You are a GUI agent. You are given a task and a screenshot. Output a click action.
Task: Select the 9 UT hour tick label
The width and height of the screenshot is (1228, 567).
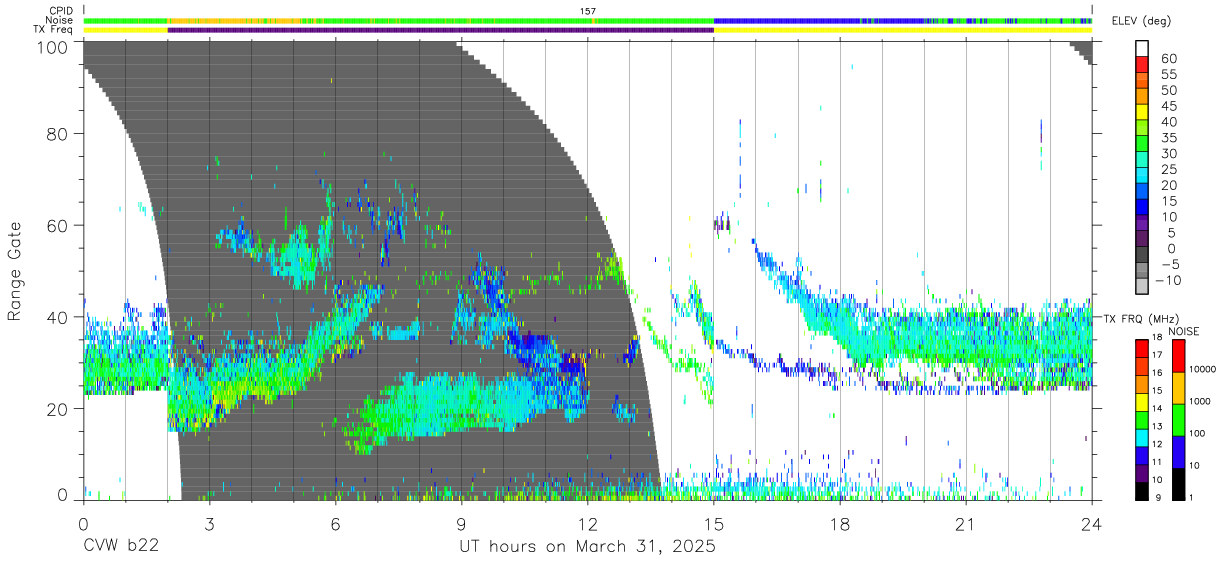tap(461, 524)
